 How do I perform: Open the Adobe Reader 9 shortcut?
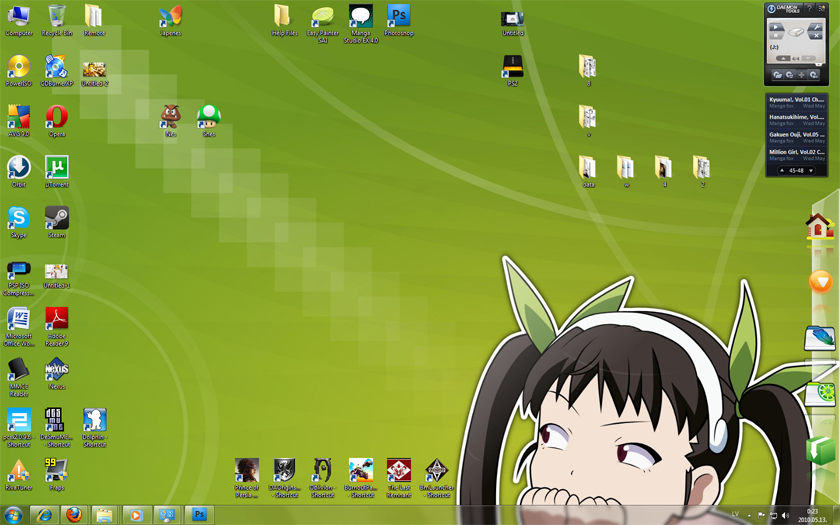pyautogui.click(x=57, y=326)
